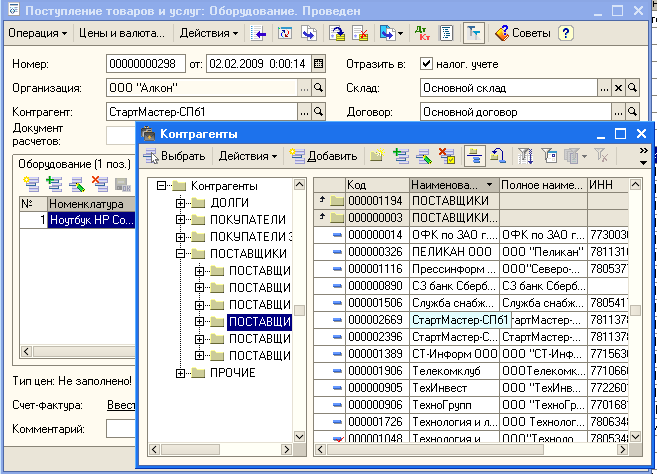Click the Выбрать button in Контрагенты window
The image size is (657, 474).
(175, 155)
